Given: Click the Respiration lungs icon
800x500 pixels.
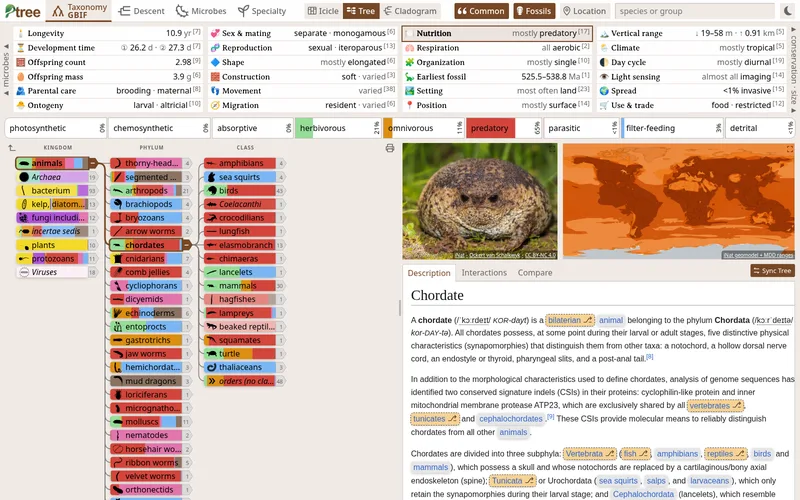Looking at the screenshot, I should (409, 47).
